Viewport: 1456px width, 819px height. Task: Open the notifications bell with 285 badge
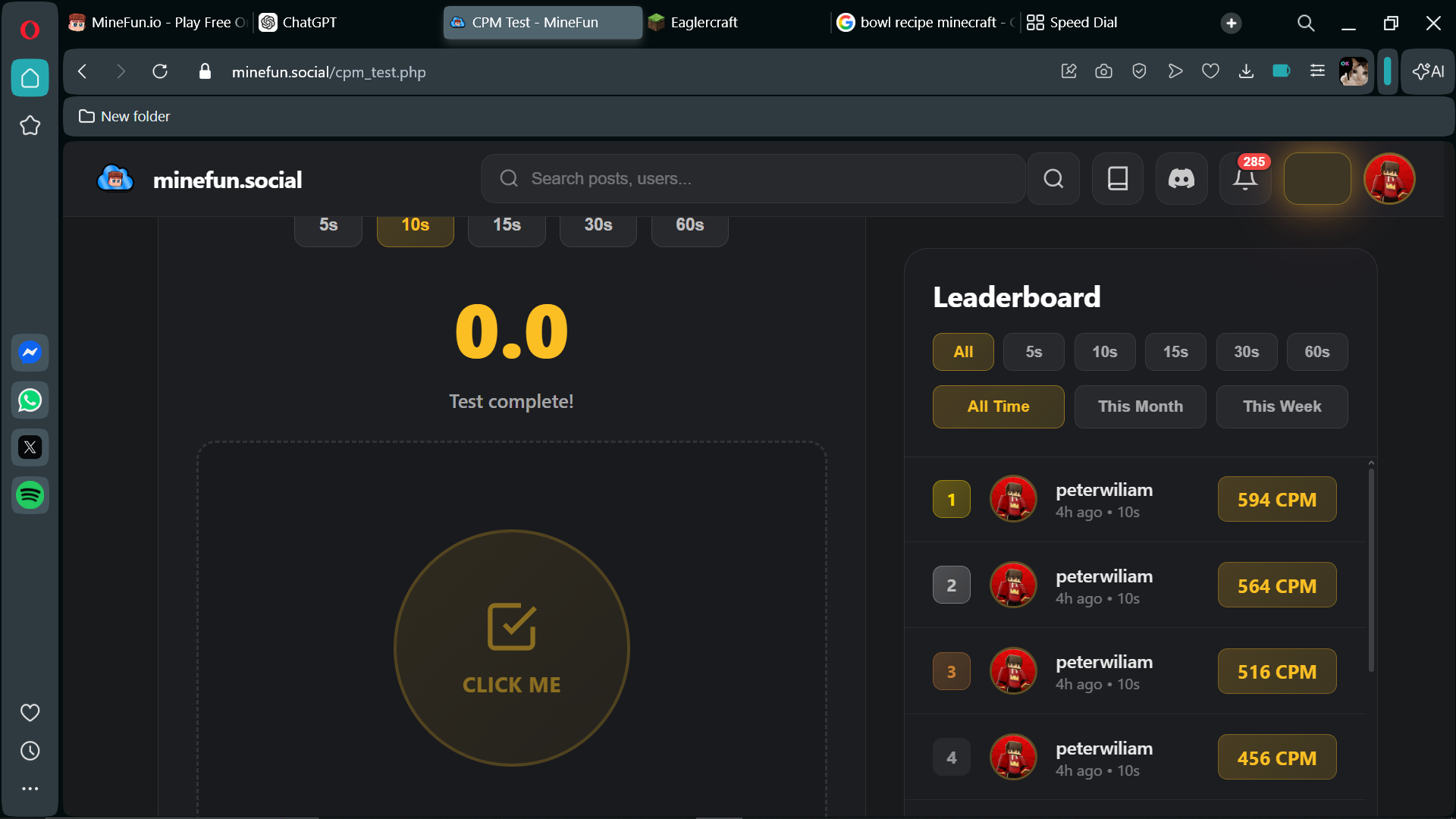1244,179
